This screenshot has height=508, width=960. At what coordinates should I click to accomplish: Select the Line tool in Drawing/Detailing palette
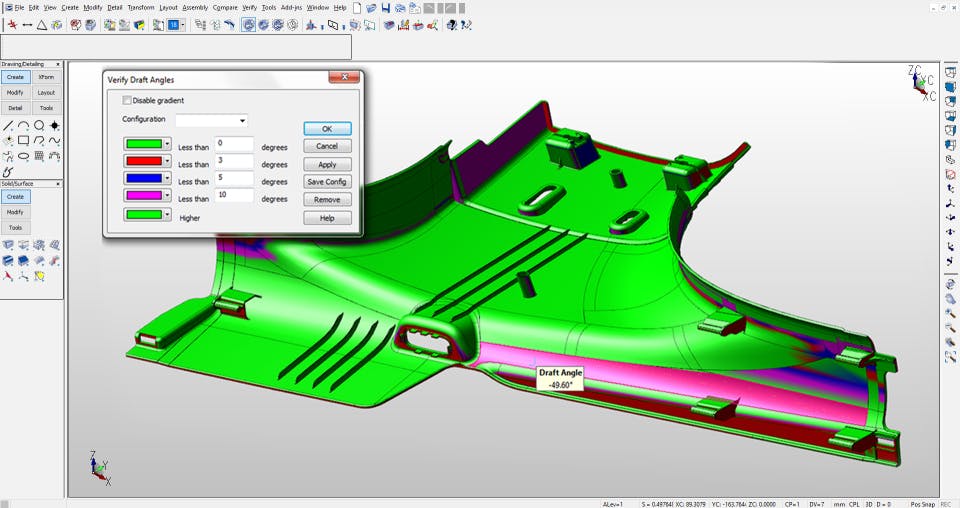[x=8, y=125]
